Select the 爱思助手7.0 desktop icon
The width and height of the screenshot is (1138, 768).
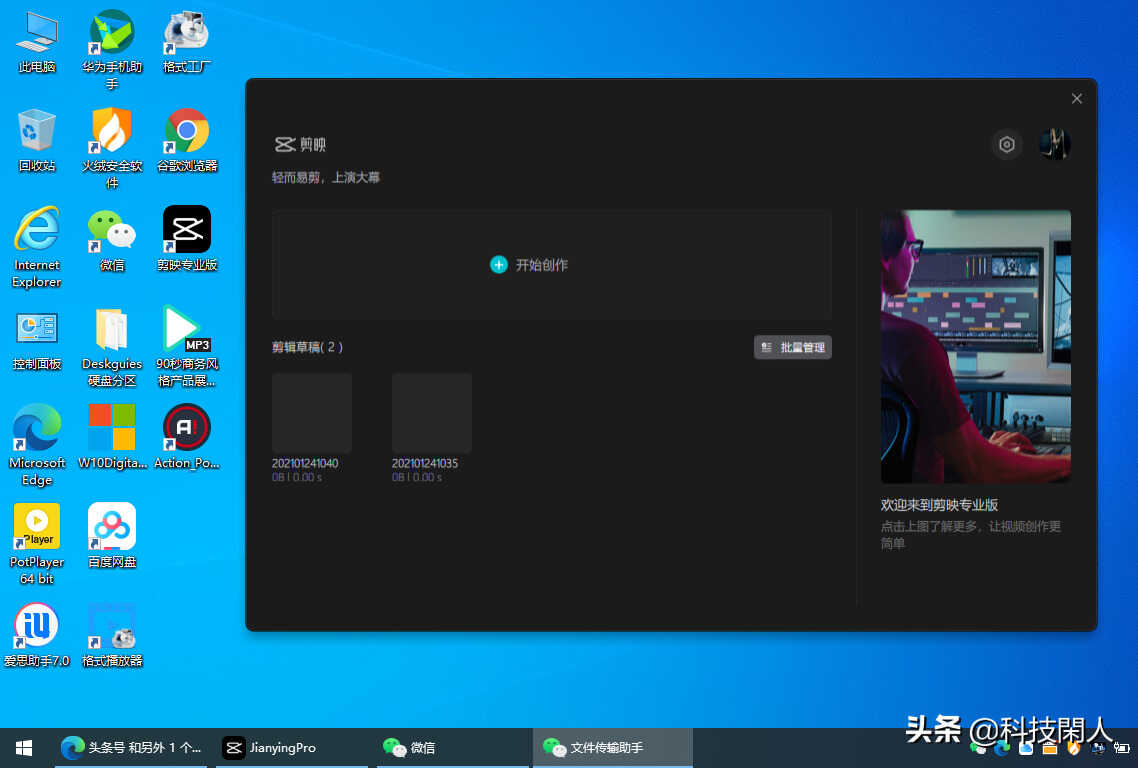(x=37, y=635)
